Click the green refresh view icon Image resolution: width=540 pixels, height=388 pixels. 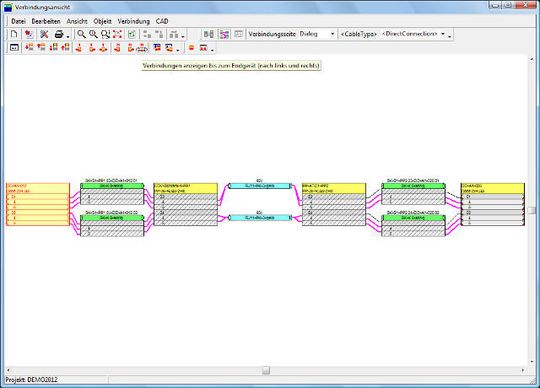pos(132,34)
